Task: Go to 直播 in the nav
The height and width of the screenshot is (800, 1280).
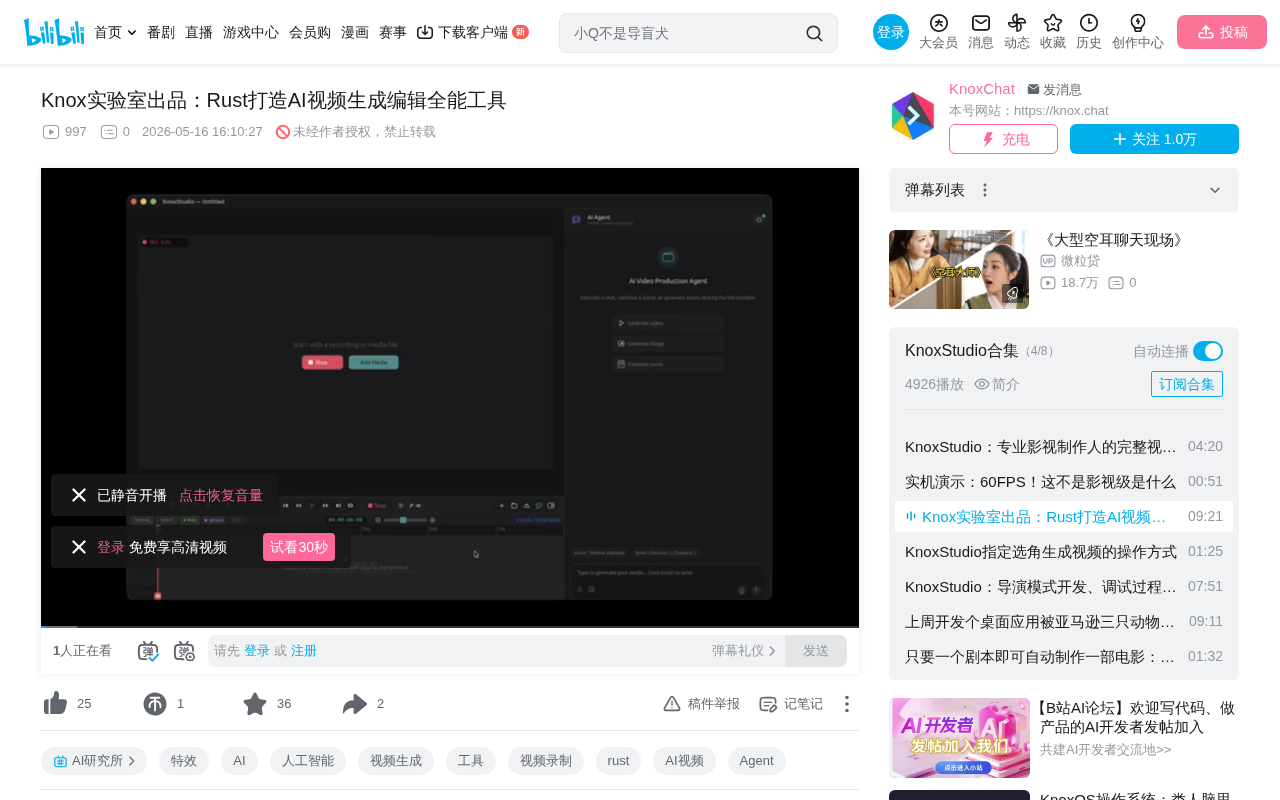Action: pos(199,32)
